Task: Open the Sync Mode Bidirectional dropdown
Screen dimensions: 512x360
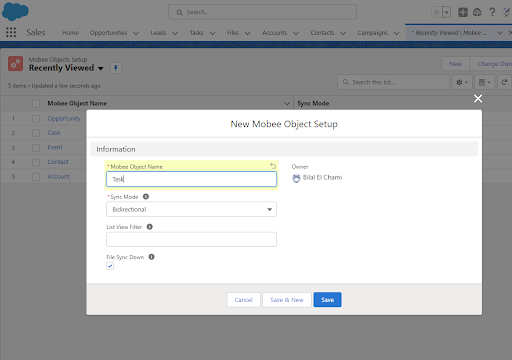Action: 191,209
